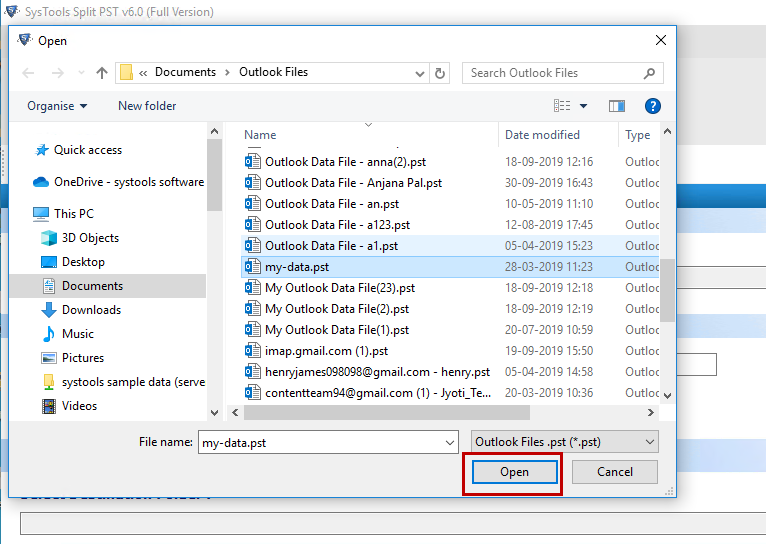Select Outlook Data File - a123.pst

point(338,225)
